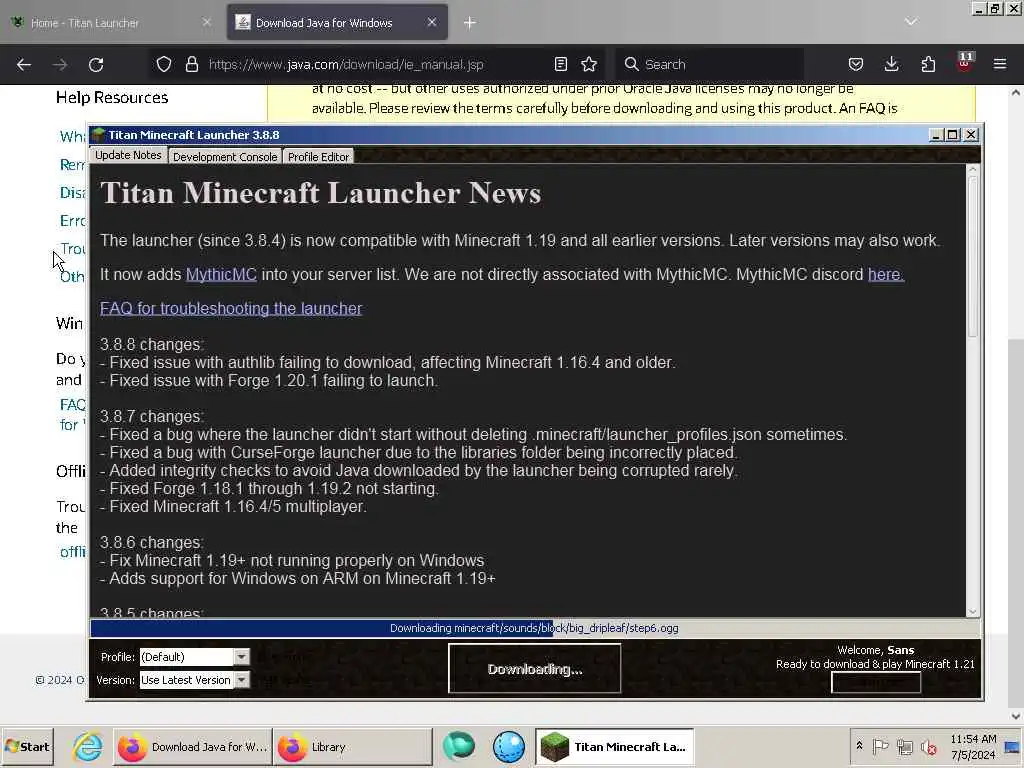Click the dark button under Welcome, Sans
Screen dimensions: 1024x768
pos(876,682)
